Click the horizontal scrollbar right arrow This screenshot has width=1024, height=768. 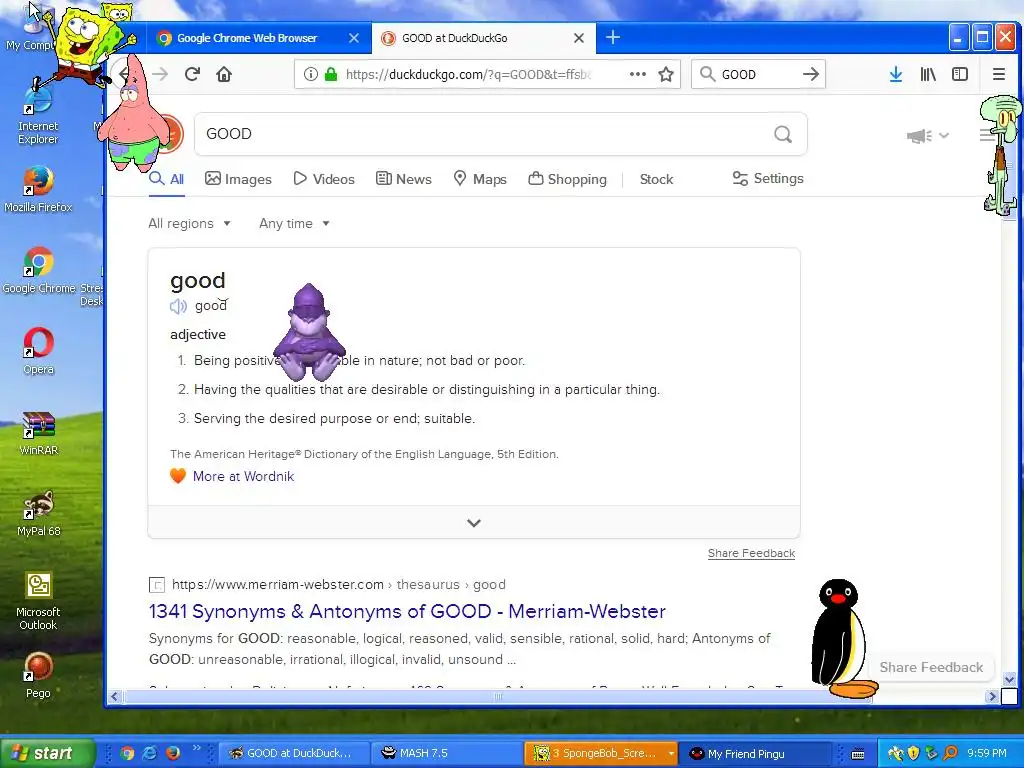pyautogui.click(x=992, y=696)
